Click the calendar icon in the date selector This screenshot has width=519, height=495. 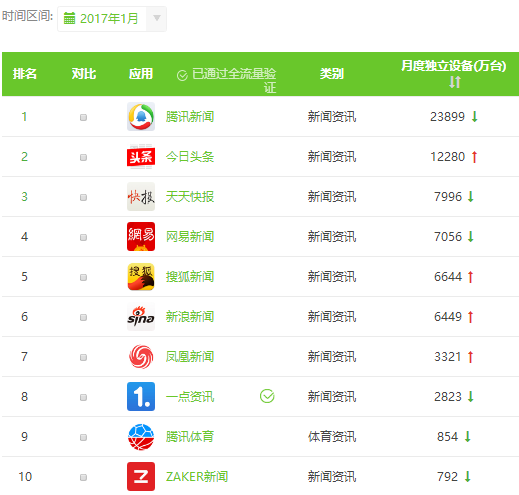tap(69, 18)
